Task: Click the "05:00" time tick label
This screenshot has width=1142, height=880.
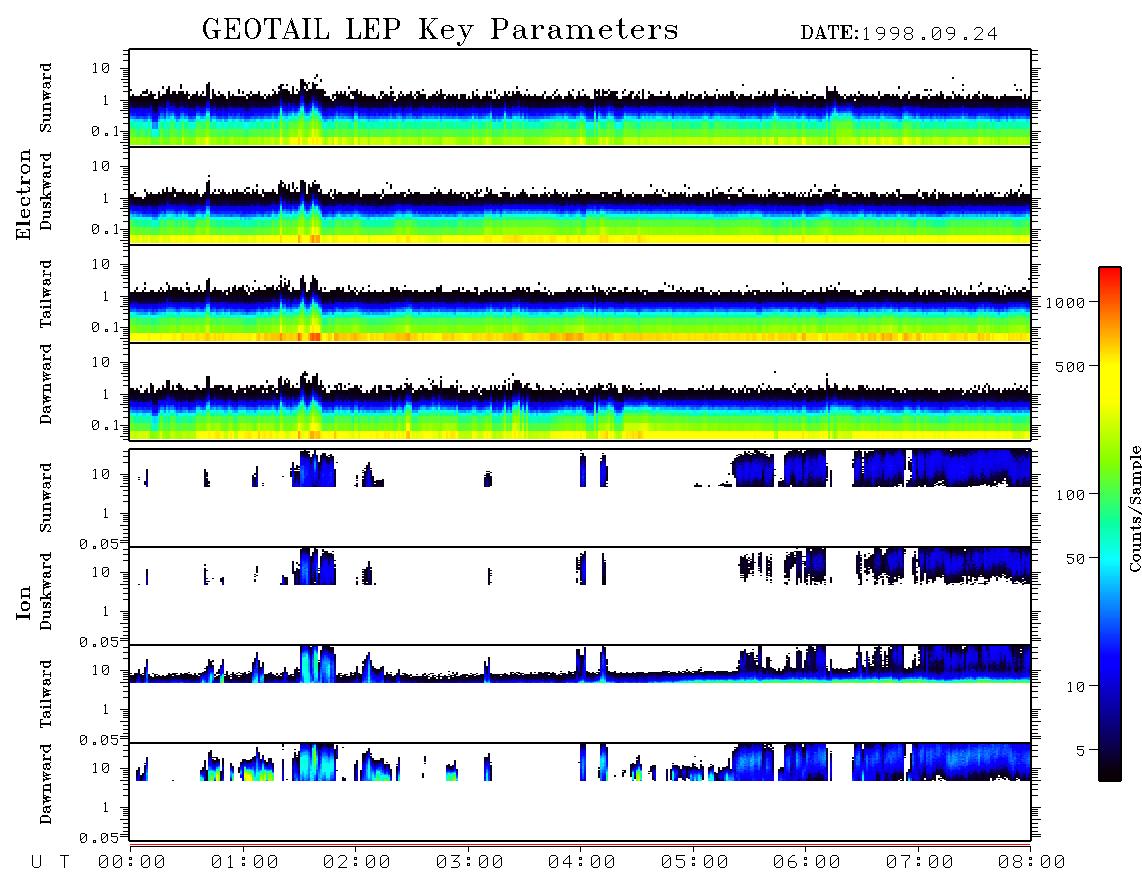Action: point(695,863)
